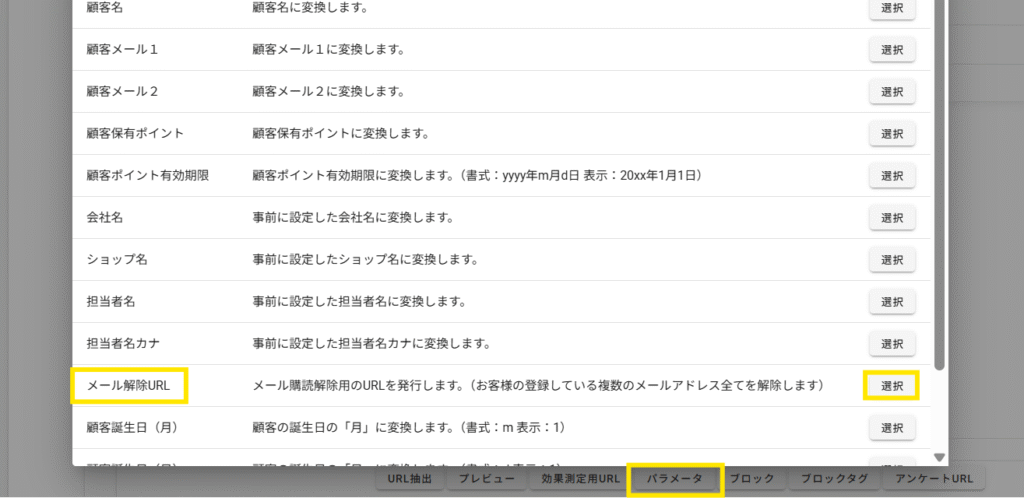Click the scrollbar down arrow

(x=939, y=457)
